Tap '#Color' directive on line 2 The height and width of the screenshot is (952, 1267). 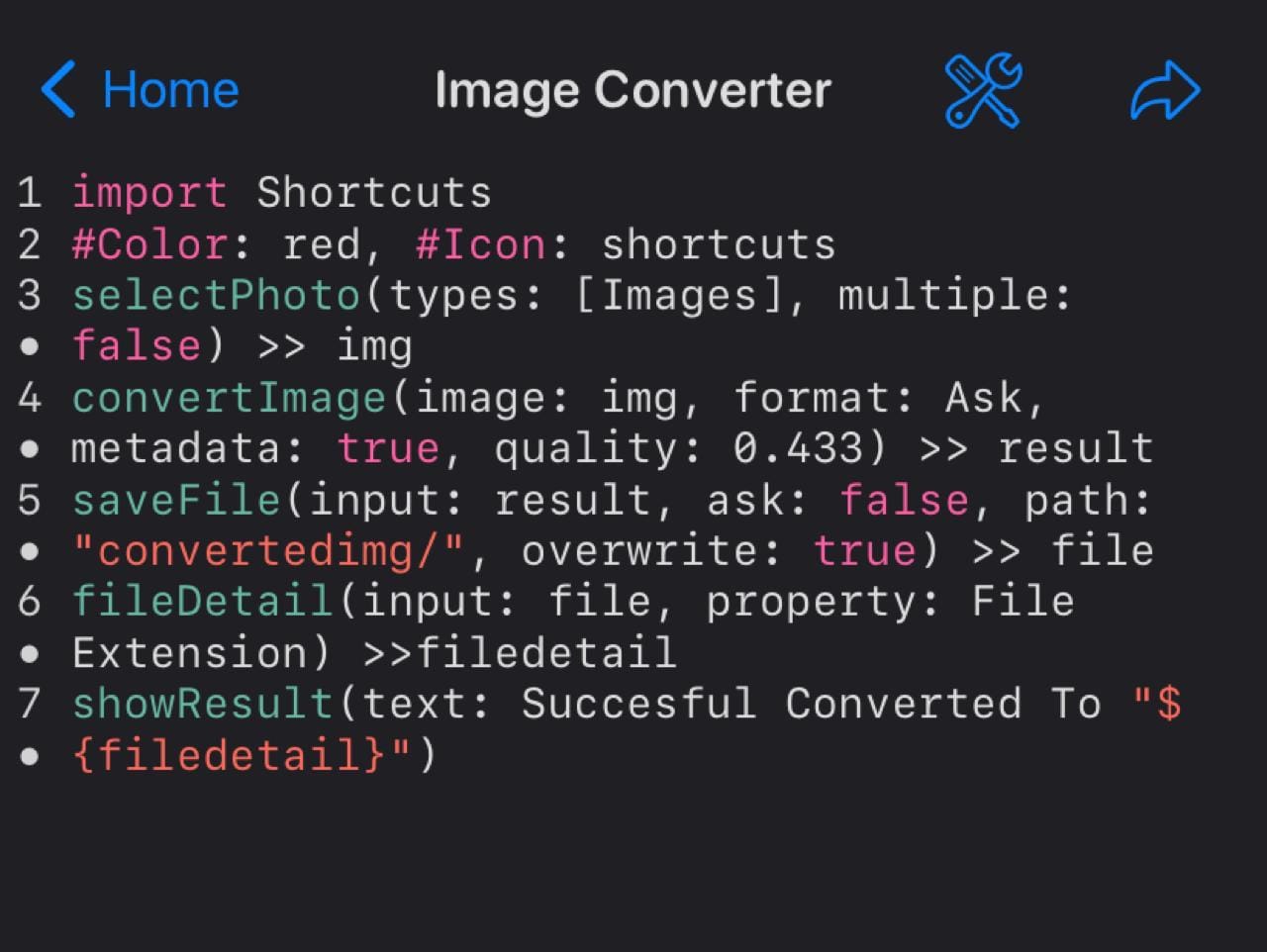tap(149, 243)
